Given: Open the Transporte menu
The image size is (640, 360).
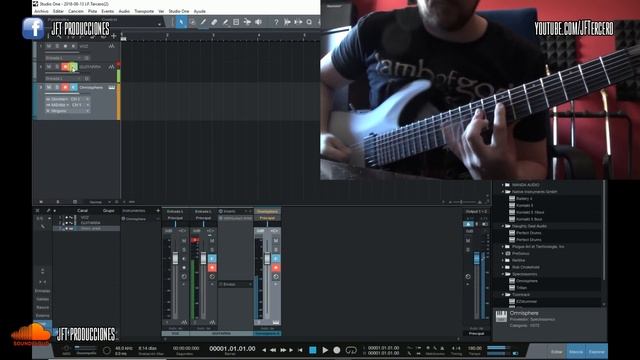Looking at the screenshot, I should [x=144, y=11].
